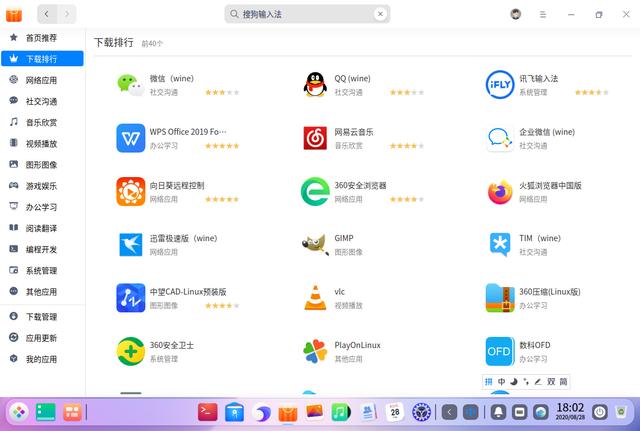Open the TIM (wine) icon

(500, 244)
